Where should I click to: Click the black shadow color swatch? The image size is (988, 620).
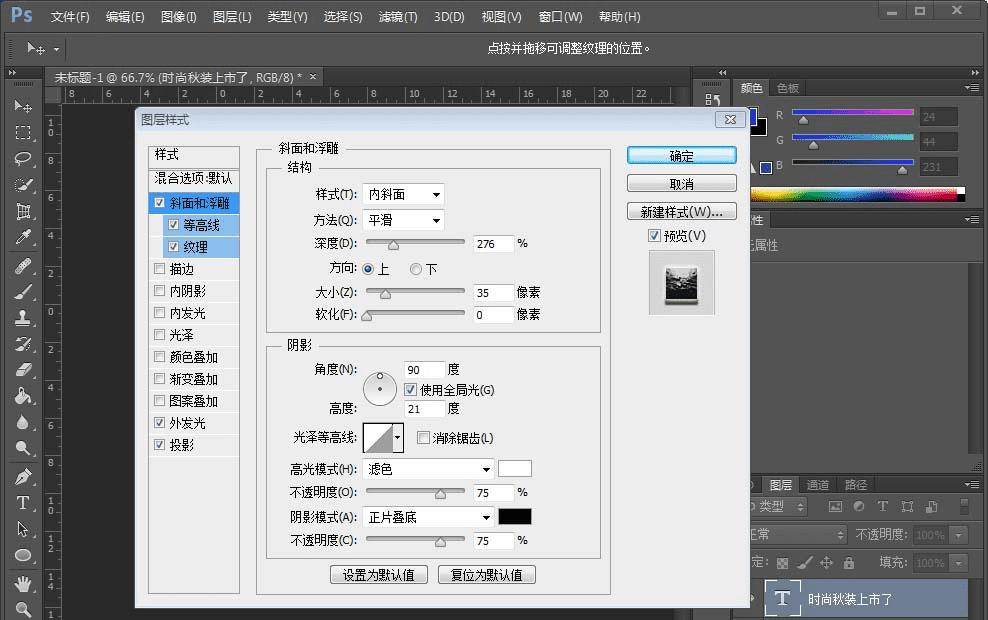[x=515, y=517]
